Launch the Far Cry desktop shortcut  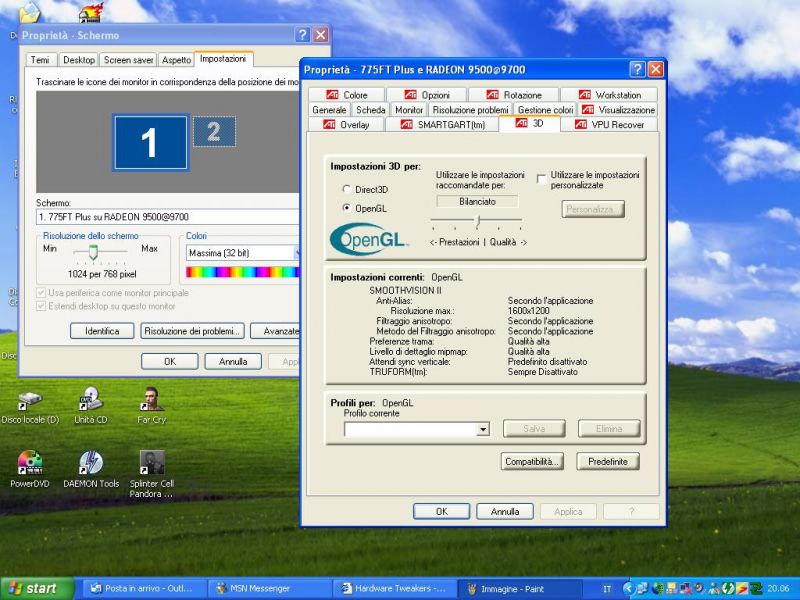click(x=152, y=407)
